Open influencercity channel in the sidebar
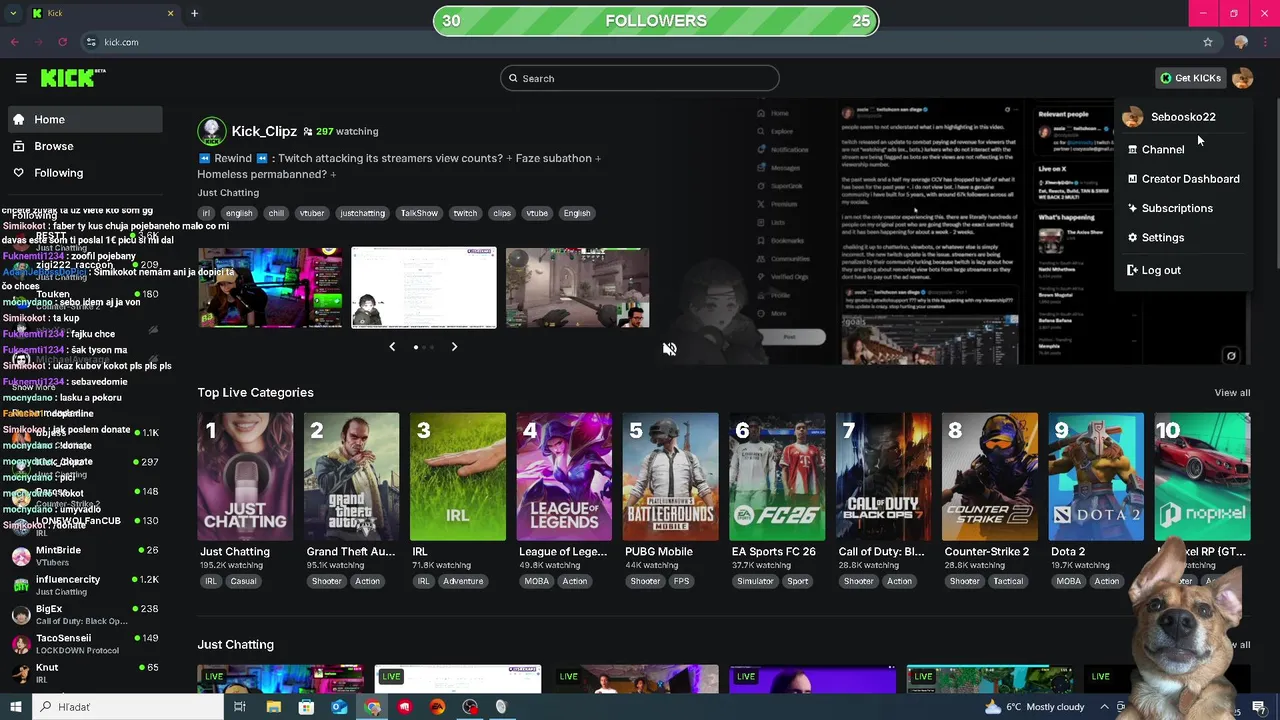1280x720 pixels. [85, 585]
